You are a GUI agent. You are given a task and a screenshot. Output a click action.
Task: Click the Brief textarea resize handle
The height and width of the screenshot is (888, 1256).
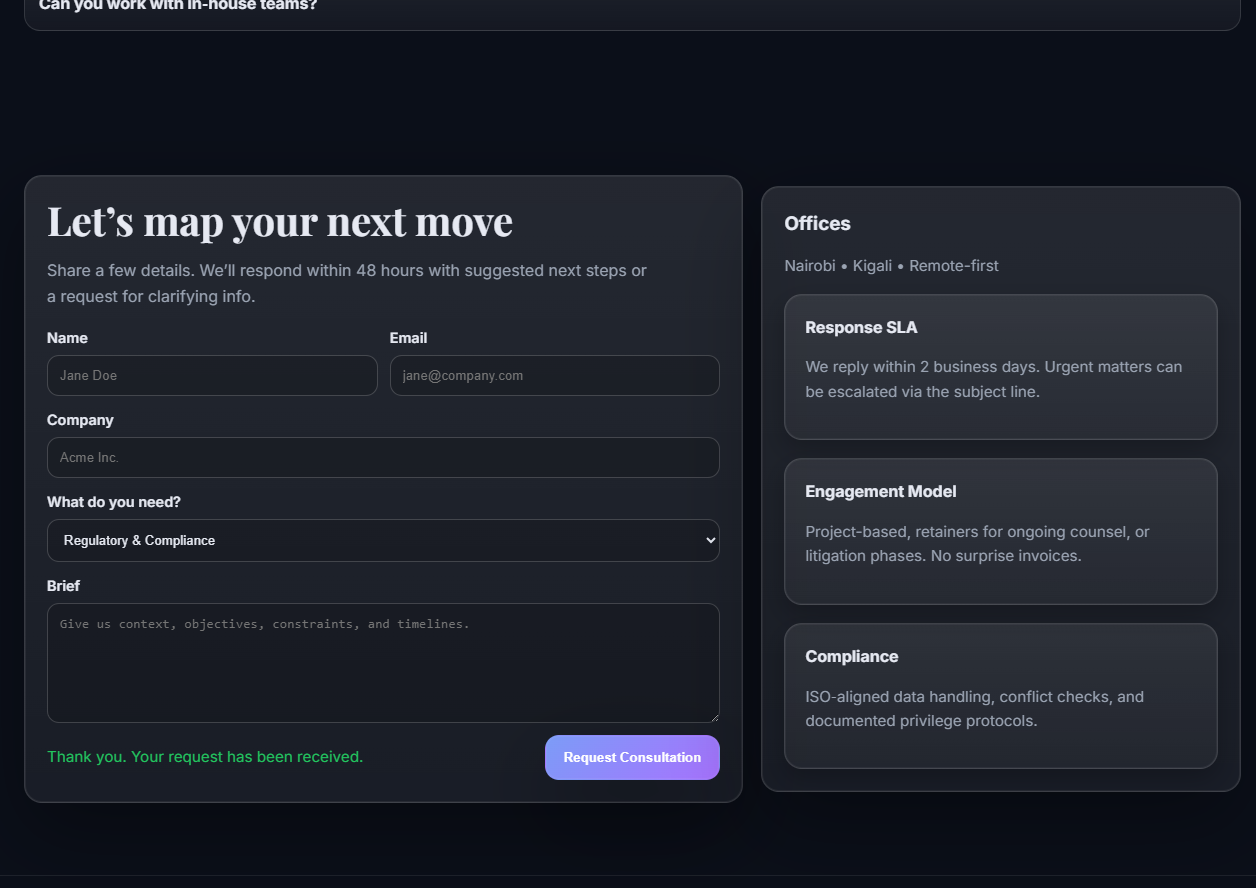pyautogui.click(x=714, y=717)
